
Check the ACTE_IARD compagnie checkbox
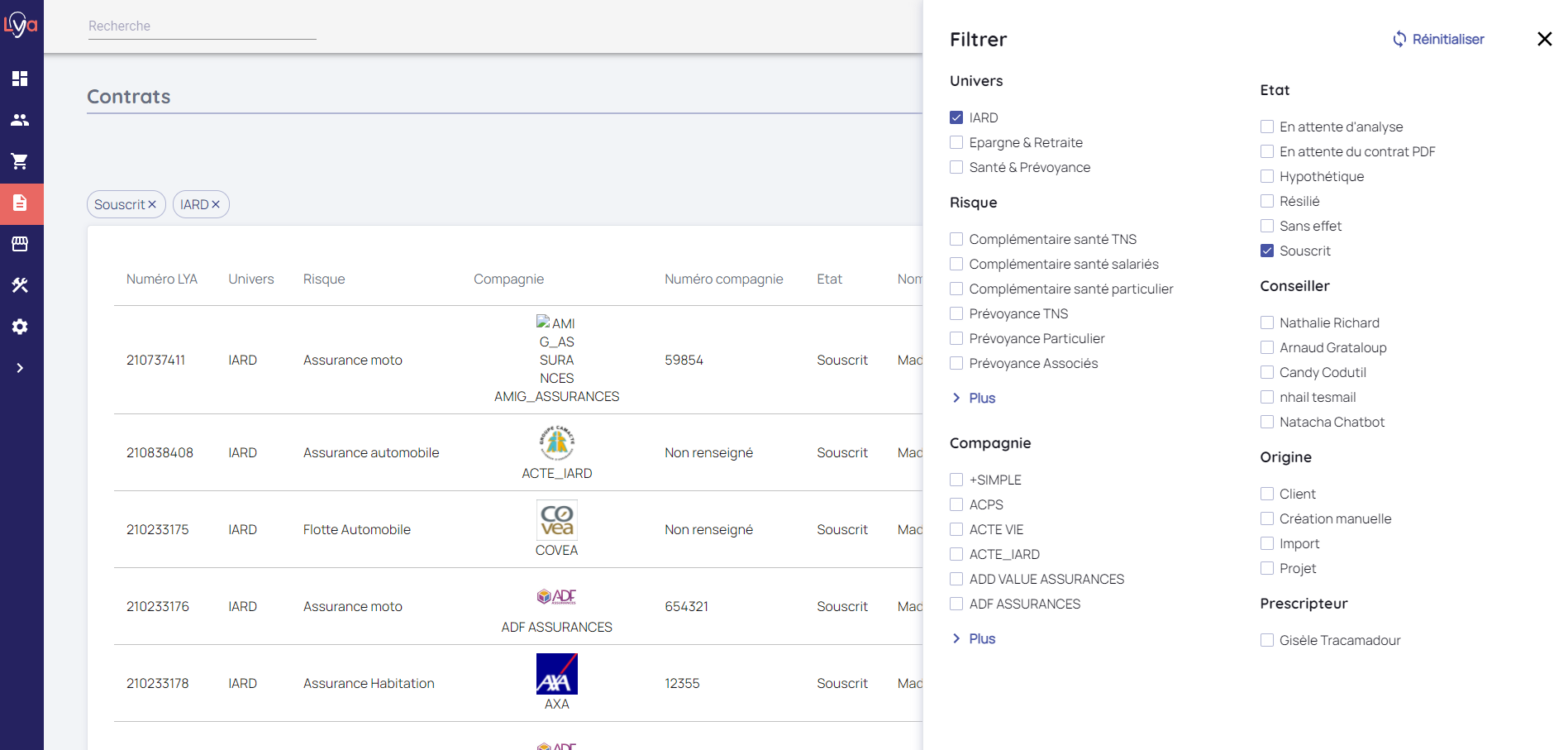coord(956,554)
